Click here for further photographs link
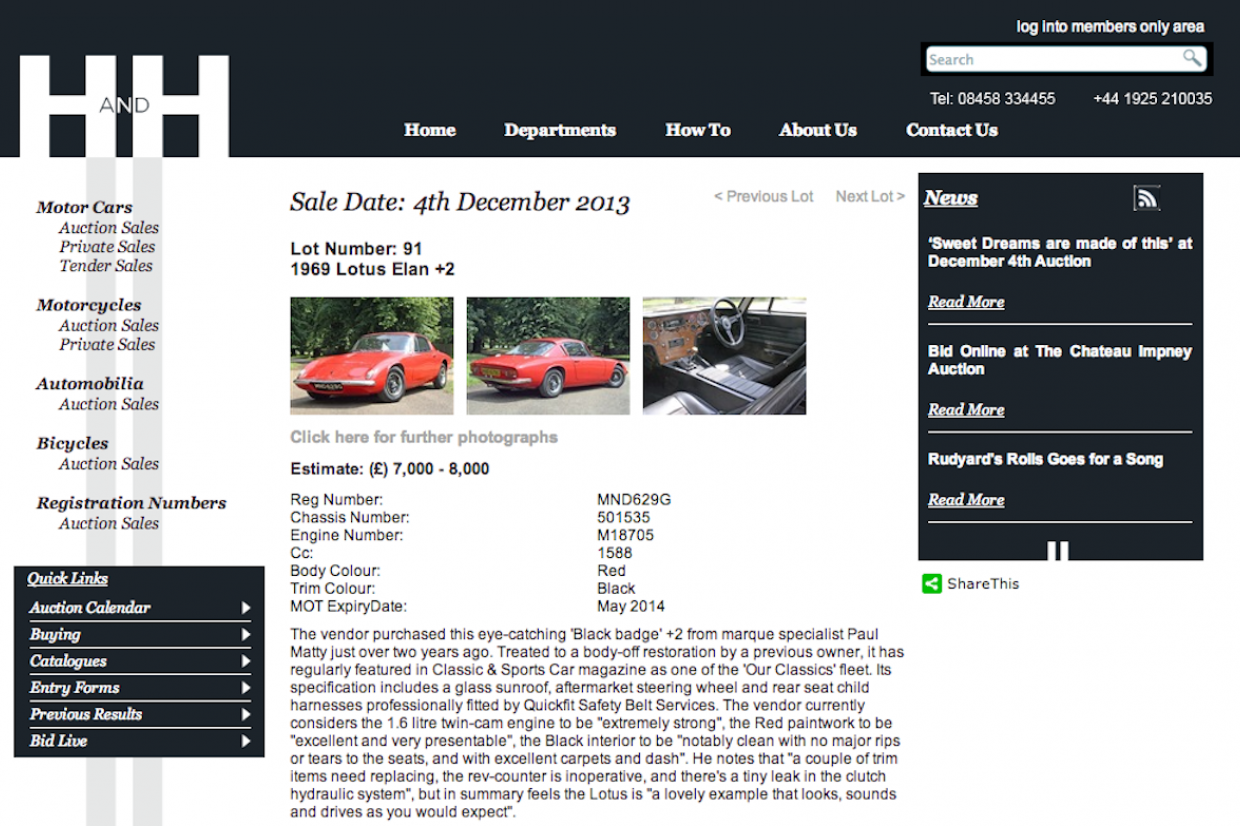 click(x=424, y=437)
